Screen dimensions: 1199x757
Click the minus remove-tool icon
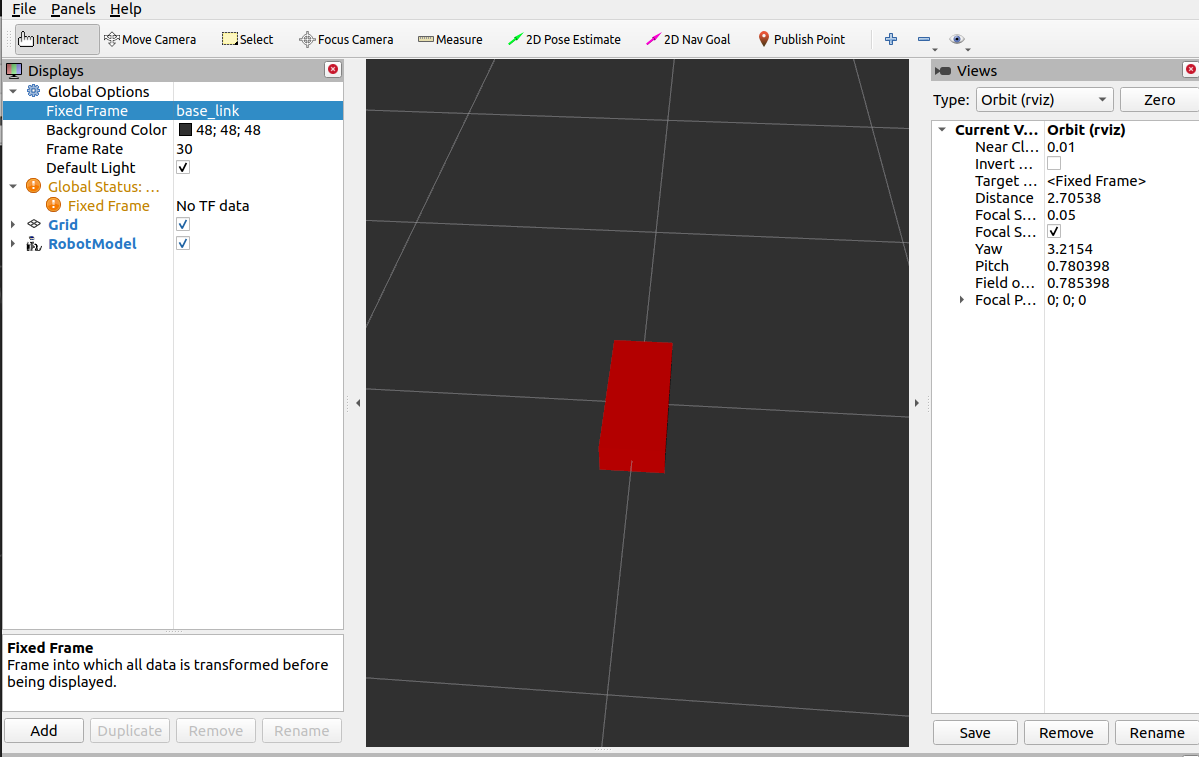coord(924,39)
